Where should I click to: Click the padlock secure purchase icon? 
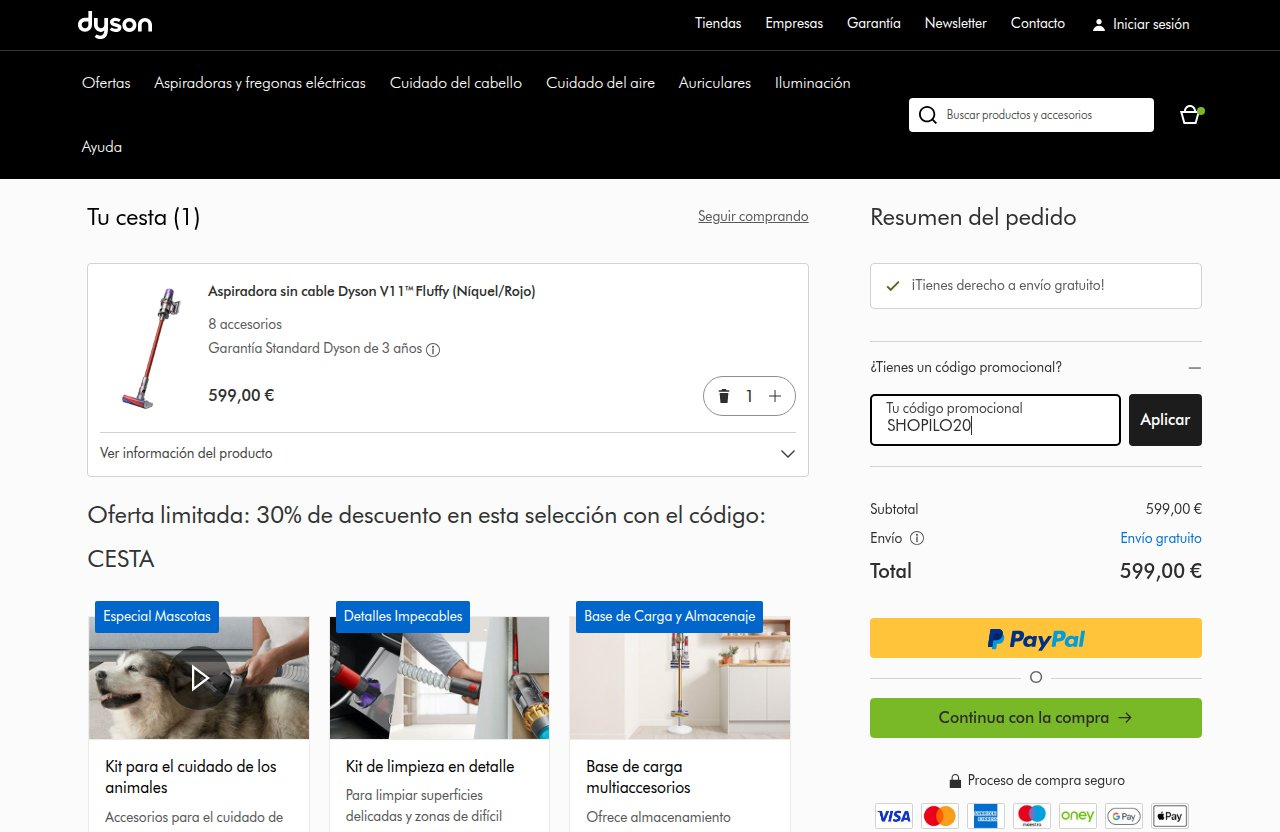(955, 781)
